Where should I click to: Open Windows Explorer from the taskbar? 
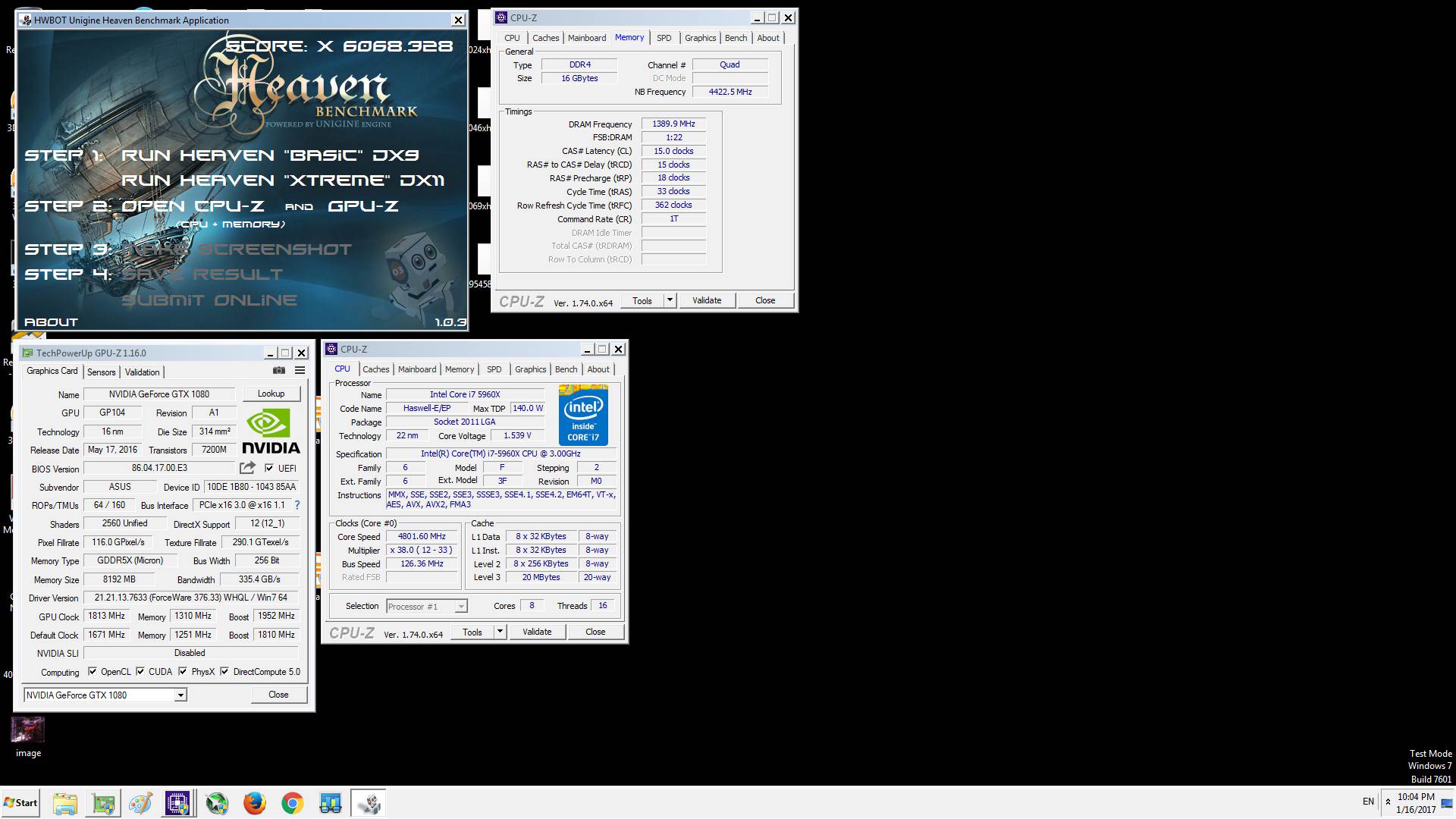65,803
